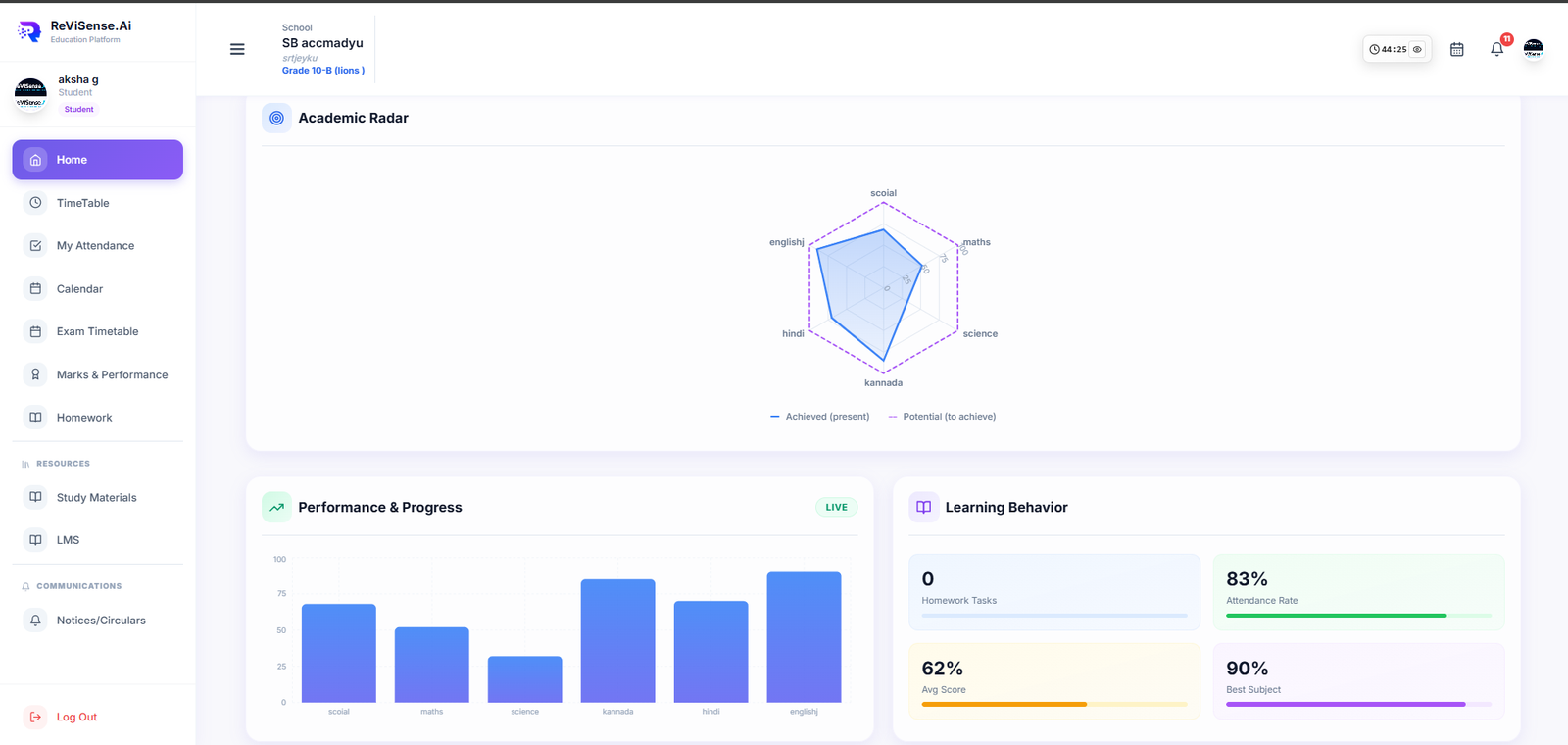Click the Performance & Progress trend icon

point(276,507)
